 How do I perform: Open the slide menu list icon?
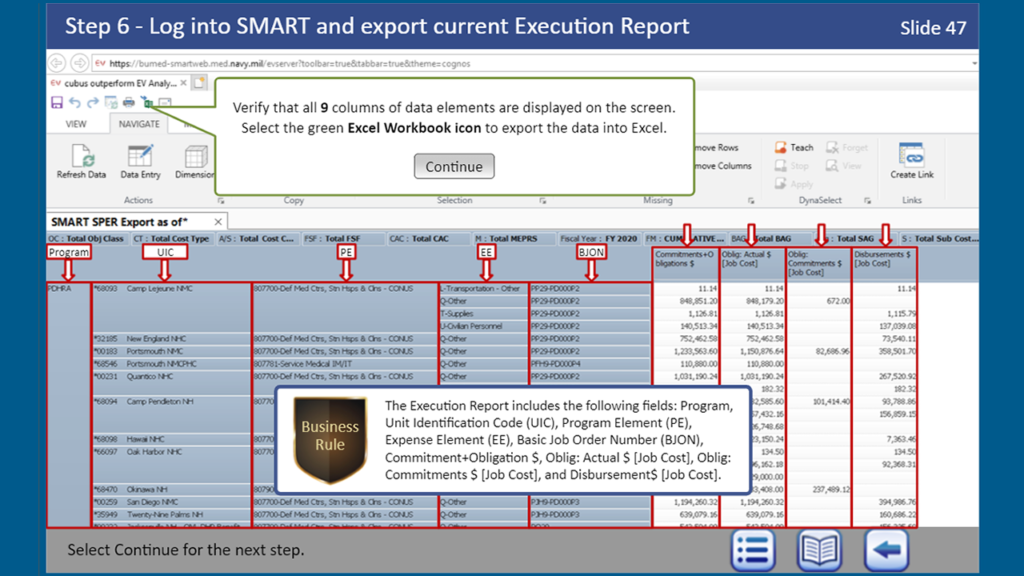pos(752,550)
